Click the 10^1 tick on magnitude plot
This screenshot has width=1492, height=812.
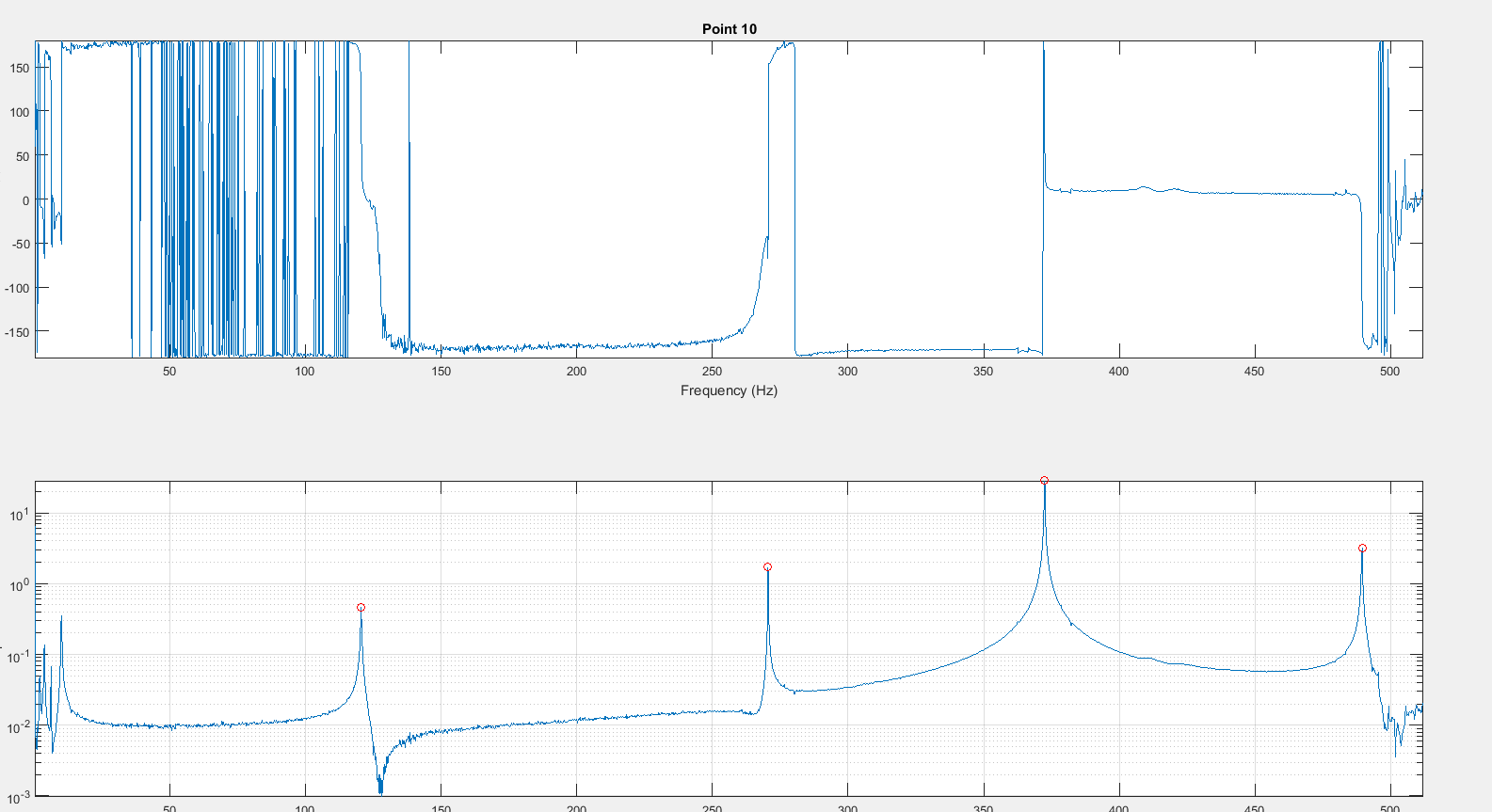pyautogui.click(x=20, y=514)
